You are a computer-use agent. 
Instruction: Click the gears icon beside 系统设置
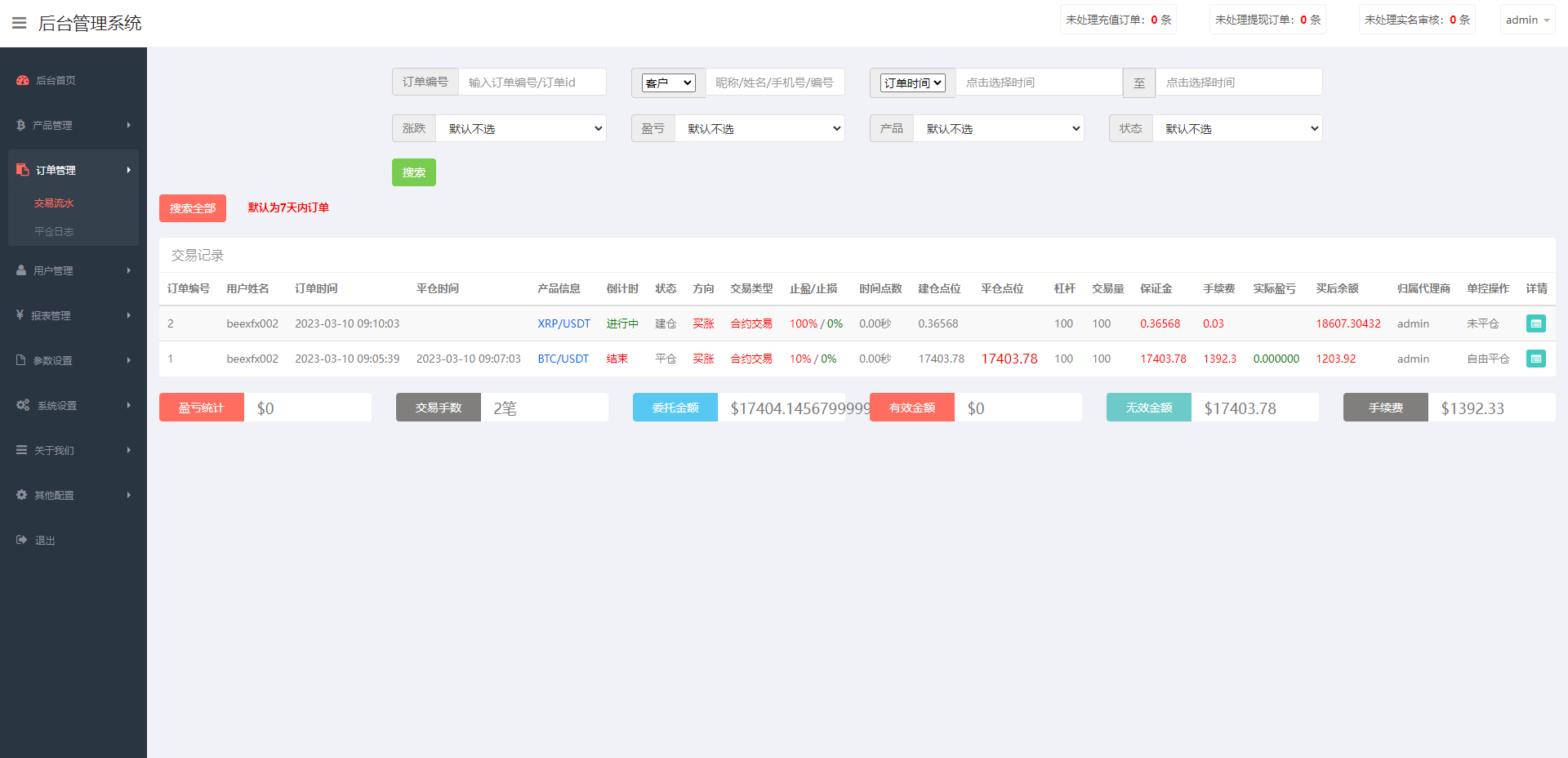[23, 405]
